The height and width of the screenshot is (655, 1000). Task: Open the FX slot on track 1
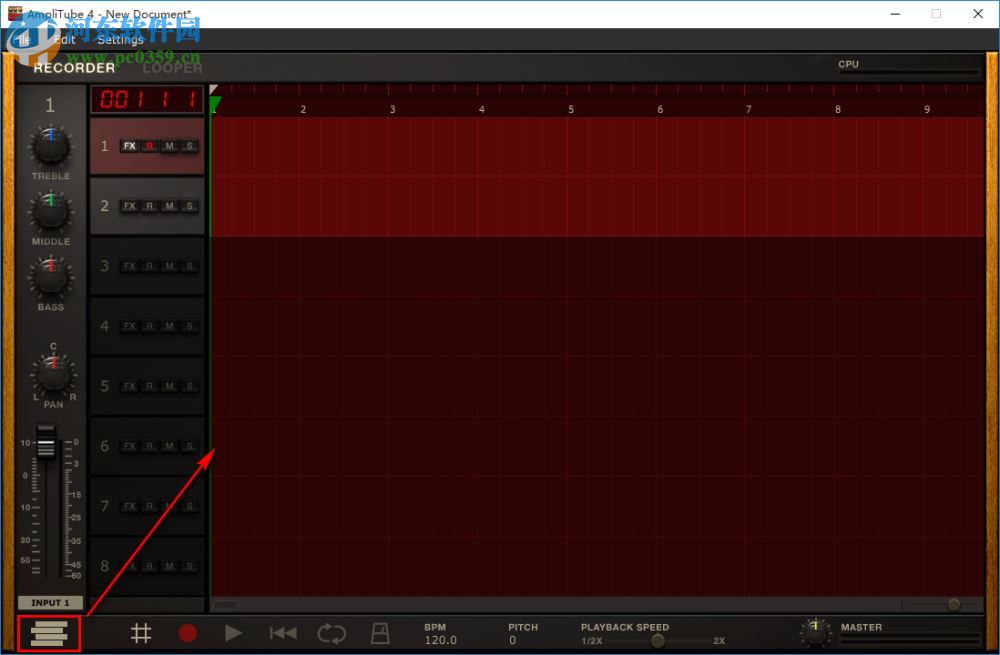click(x=129, y=146)
